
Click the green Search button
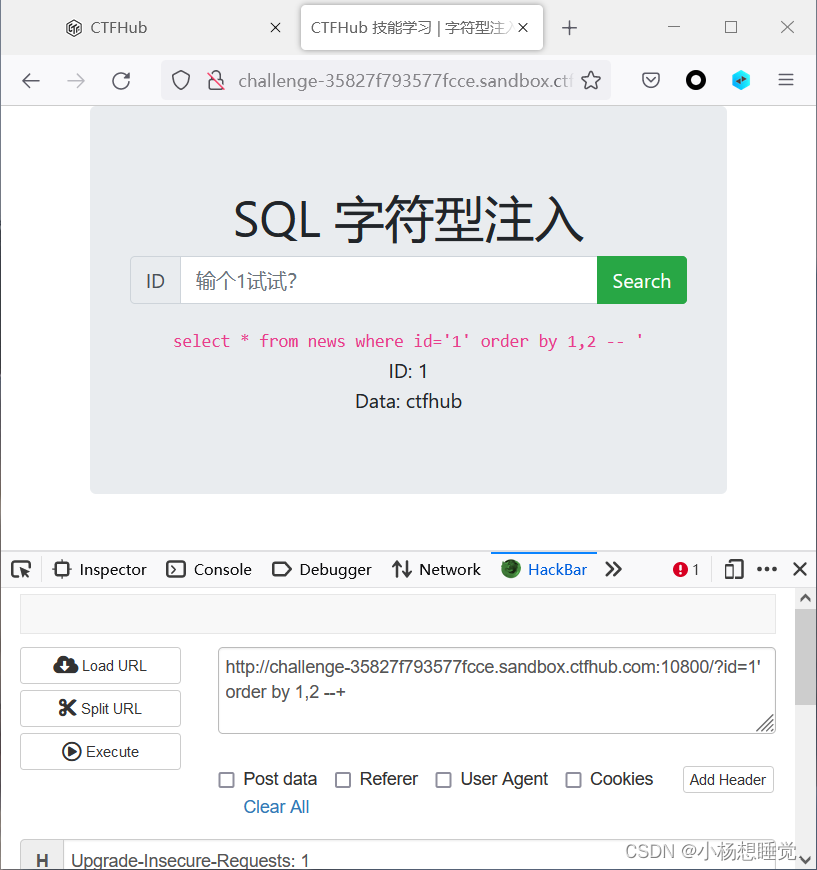pos(641,280)
